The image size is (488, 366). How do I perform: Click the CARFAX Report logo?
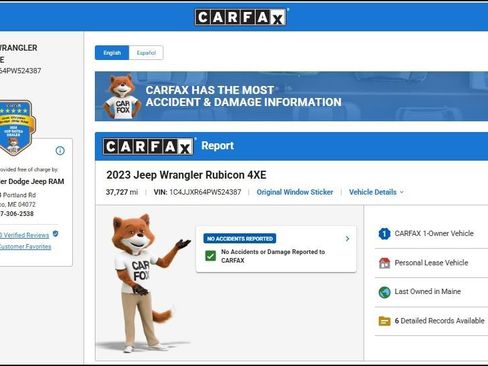148,146
